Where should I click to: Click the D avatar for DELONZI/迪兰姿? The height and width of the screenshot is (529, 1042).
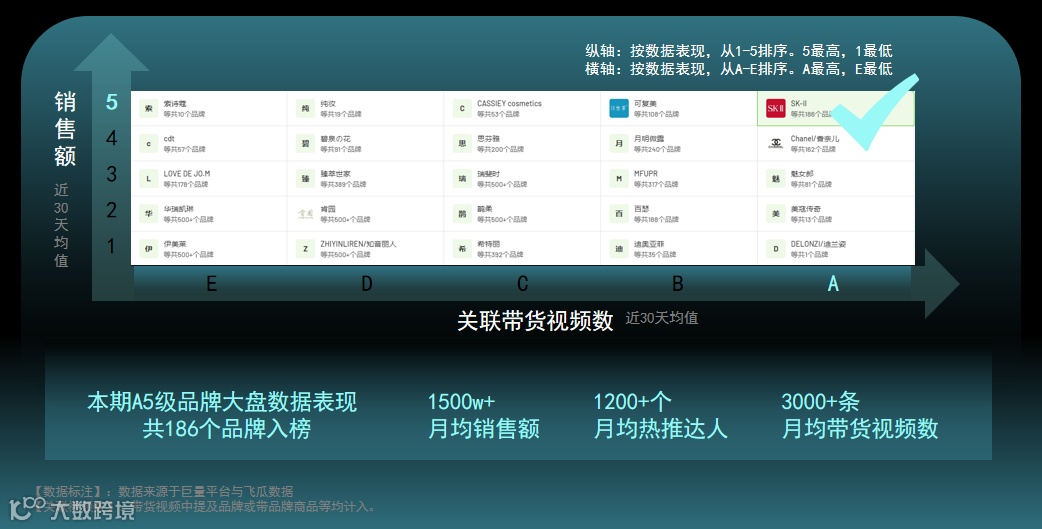tap(776, 249)
